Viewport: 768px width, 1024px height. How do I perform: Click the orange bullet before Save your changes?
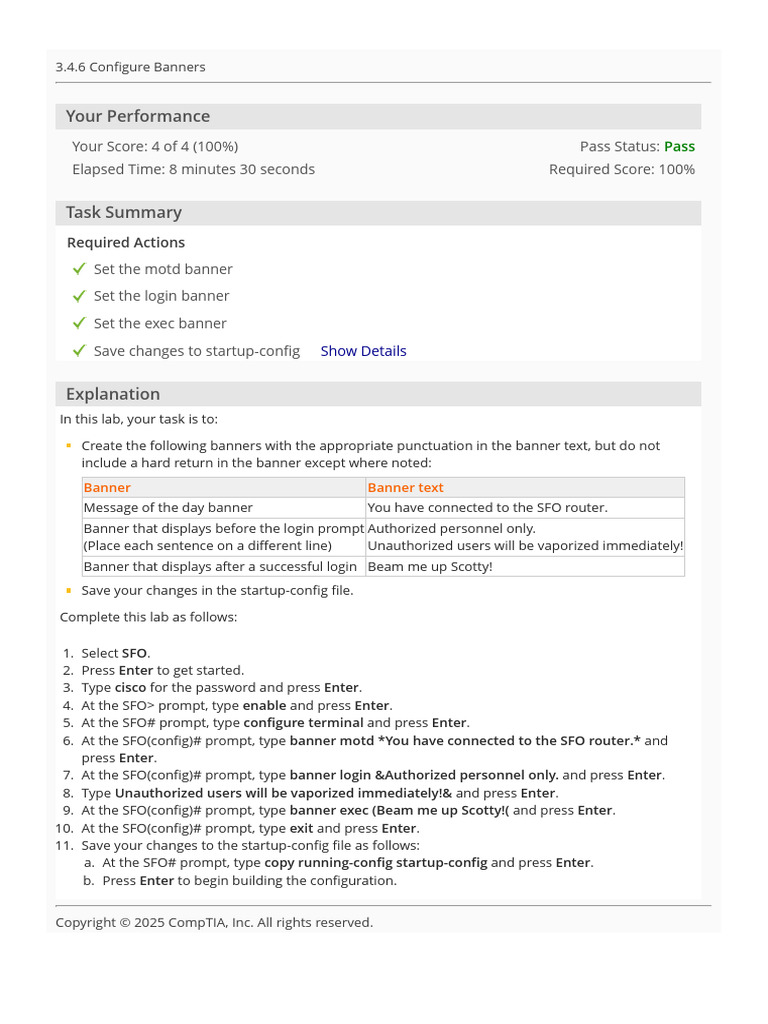tap(68, 590)
